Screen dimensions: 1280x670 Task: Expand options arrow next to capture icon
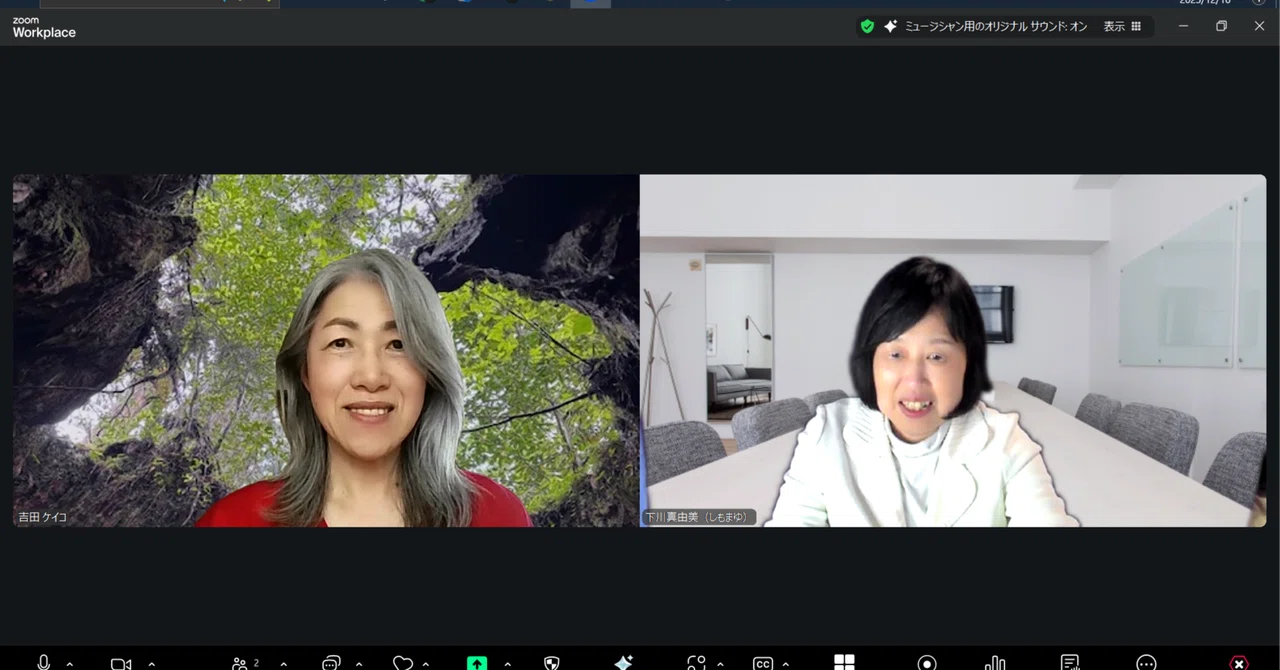(720, 664)
